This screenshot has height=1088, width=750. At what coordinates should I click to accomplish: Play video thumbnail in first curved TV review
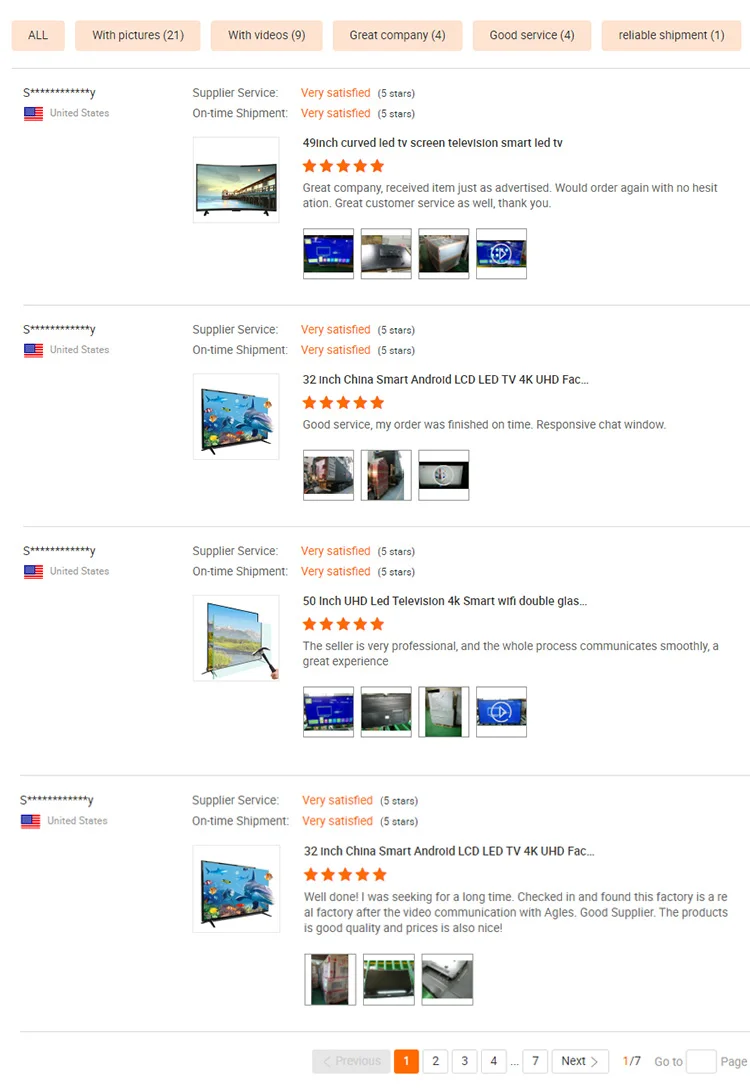pyautogui.click(x=502, y=253)
